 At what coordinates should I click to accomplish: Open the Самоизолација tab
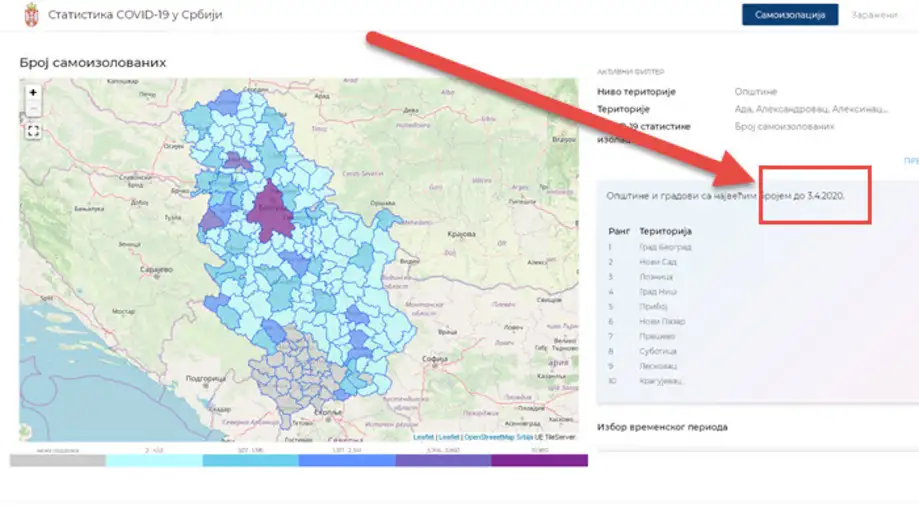point(789,15)
